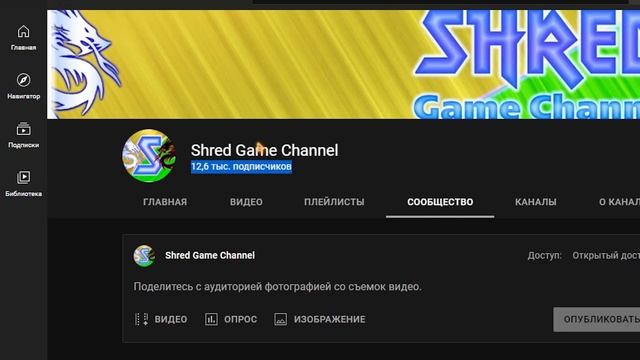The width and height of the screenshot is (640, 360).
Task: Click the large Shred Game Channel avatar
Action: [149, 156]
